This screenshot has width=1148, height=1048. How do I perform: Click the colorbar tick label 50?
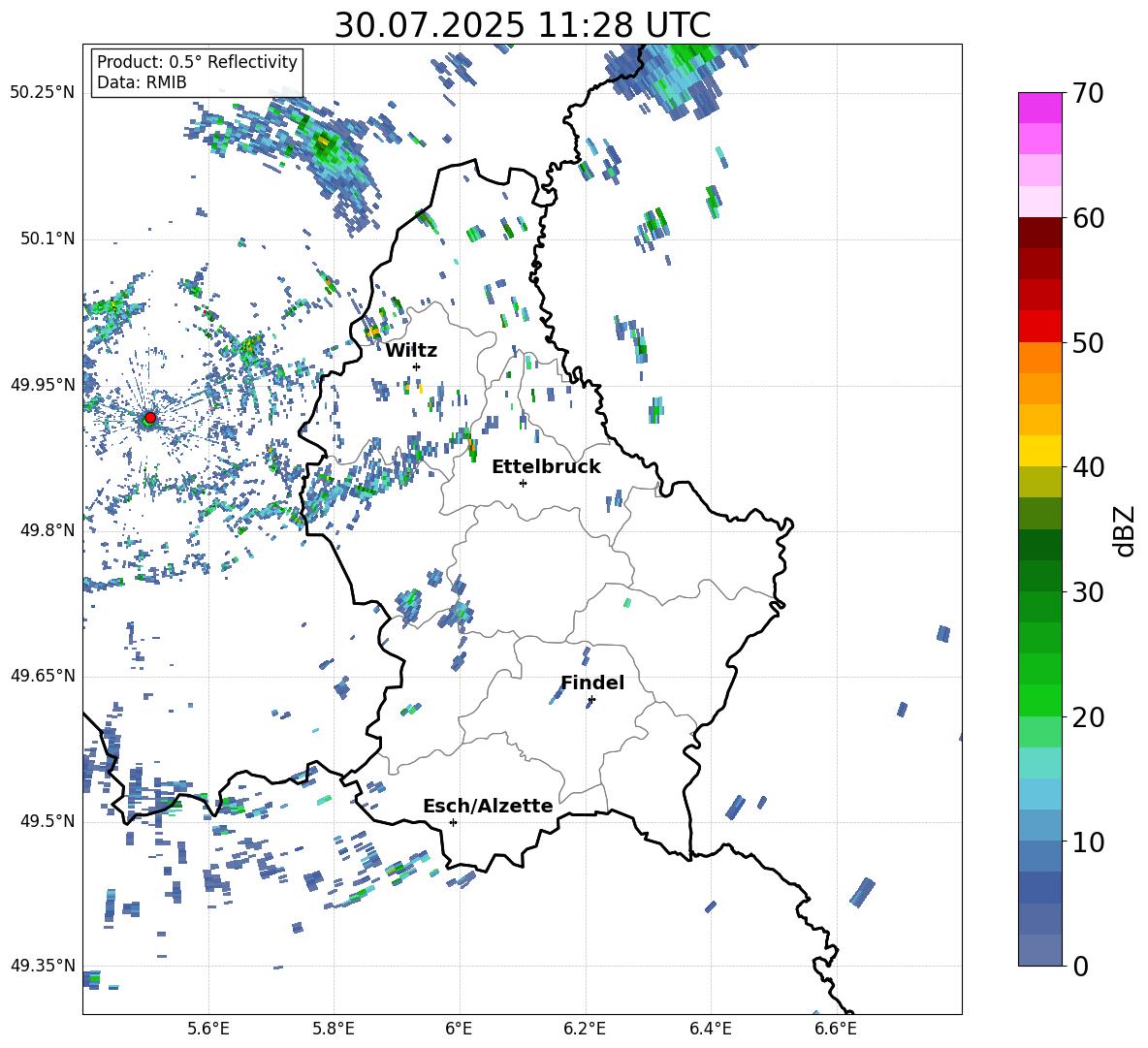point(1088,342)
